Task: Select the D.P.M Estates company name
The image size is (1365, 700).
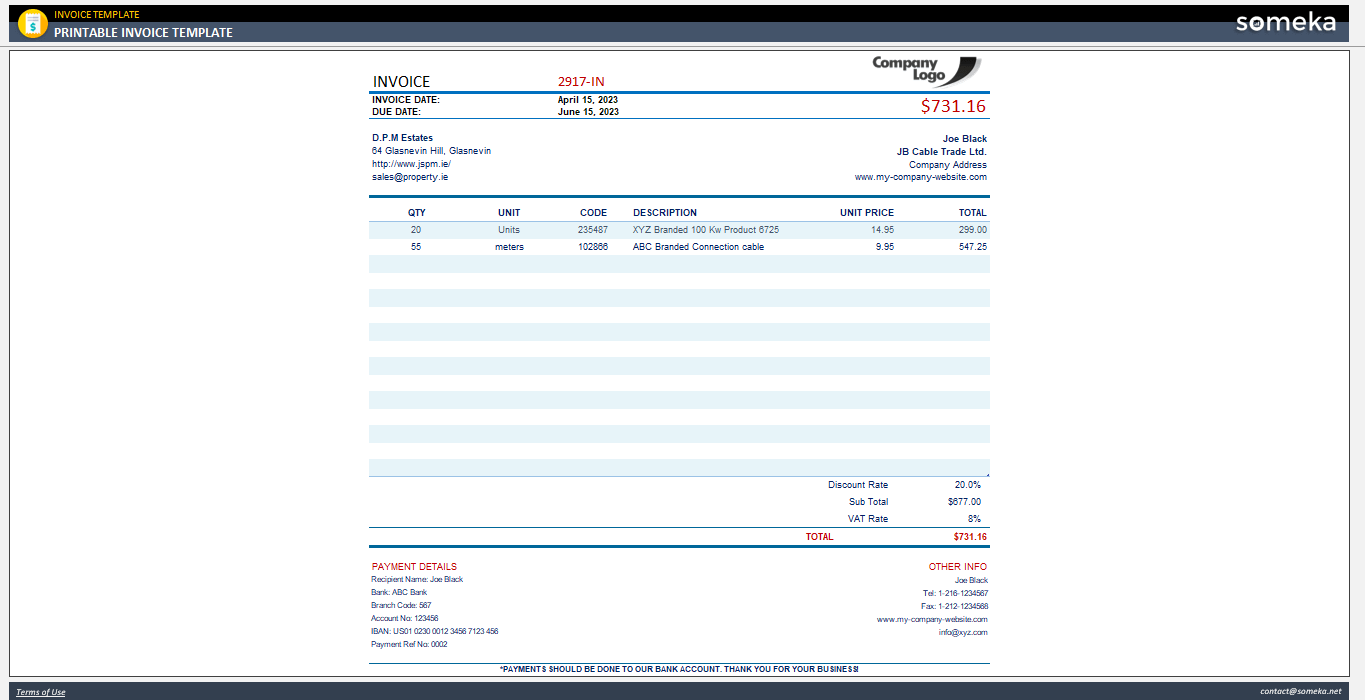Action: tap(402, 138)
